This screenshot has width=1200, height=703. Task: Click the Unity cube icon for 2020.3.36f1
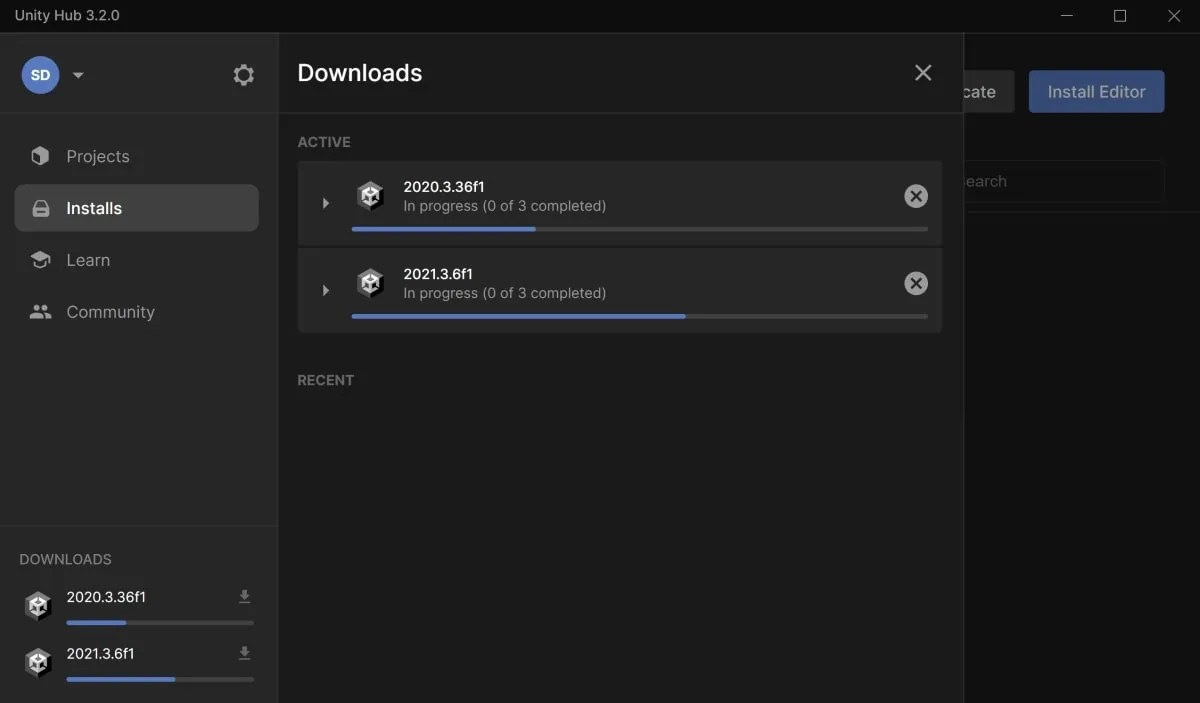371,195
